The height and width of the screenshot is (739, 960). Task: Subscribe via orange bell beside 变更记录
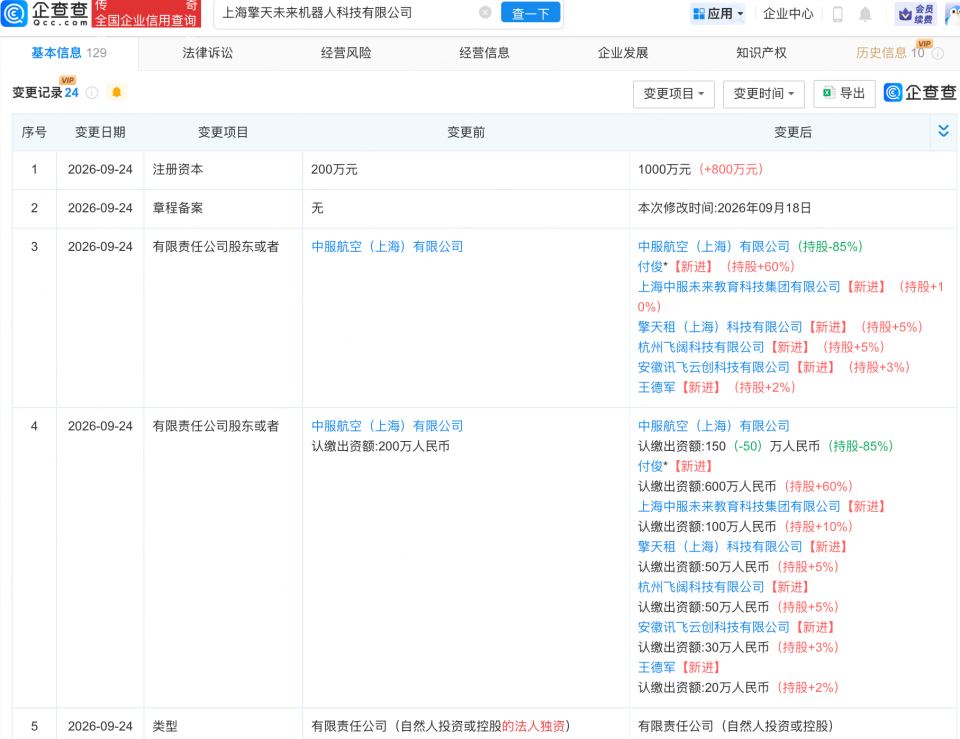coord(116,92)
